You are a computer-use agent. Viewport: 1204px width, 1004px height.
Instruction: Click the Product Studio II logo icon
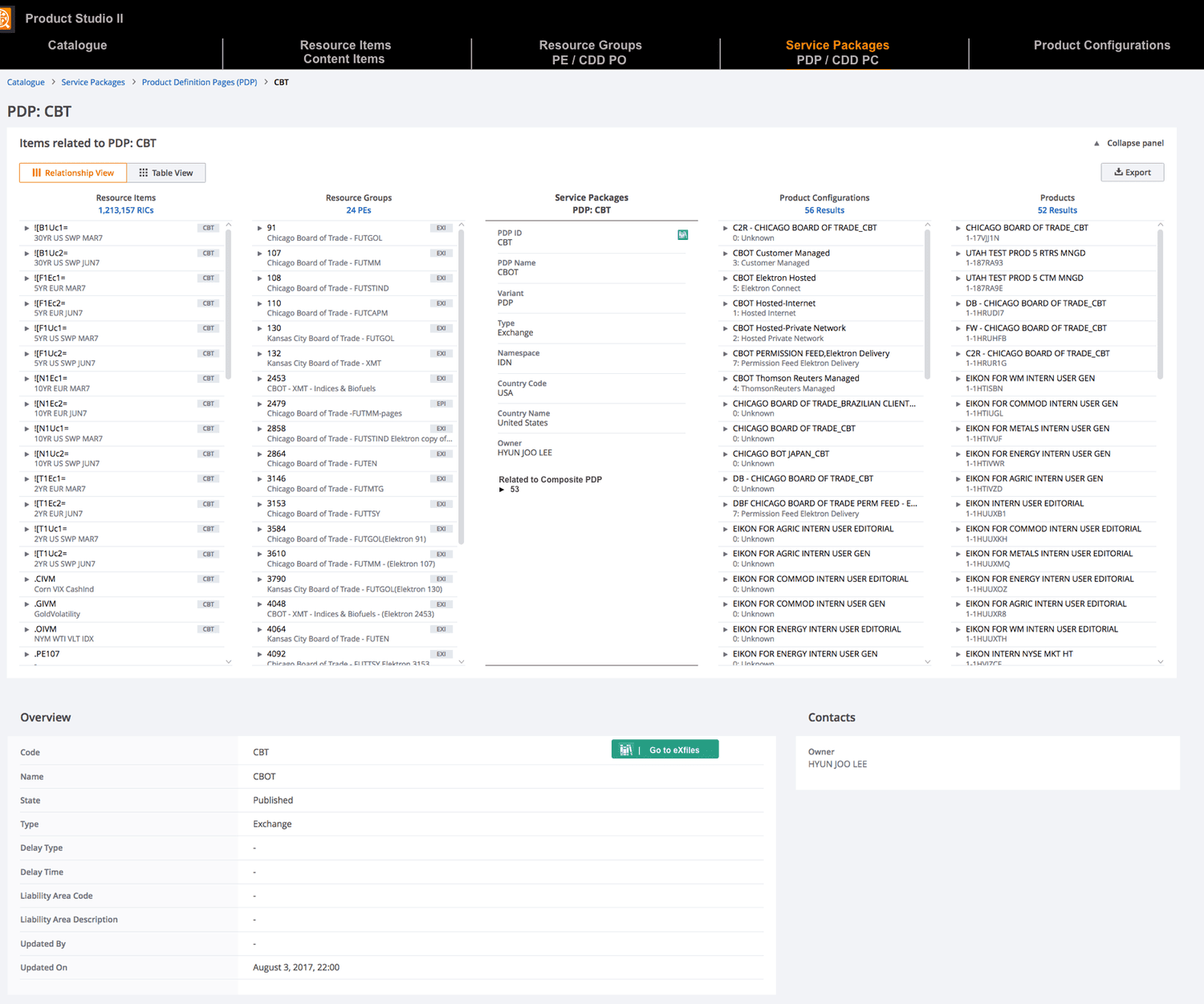coord(5,18)
